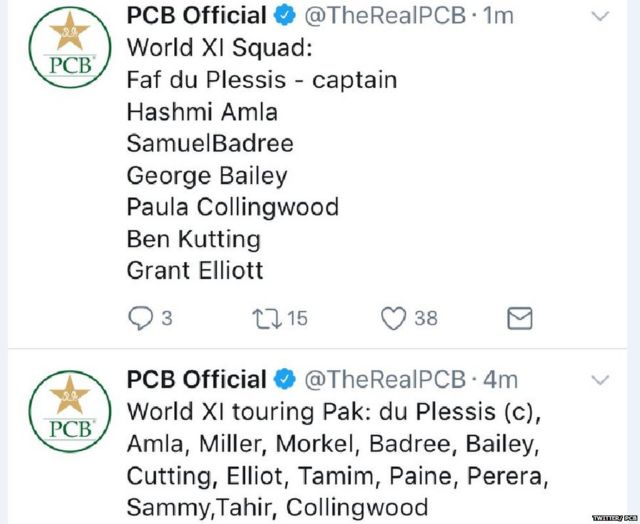The height and width of the screenshot is (524, 640).
Task: Like the World XI Squad tweet
Action: point(393,318)
